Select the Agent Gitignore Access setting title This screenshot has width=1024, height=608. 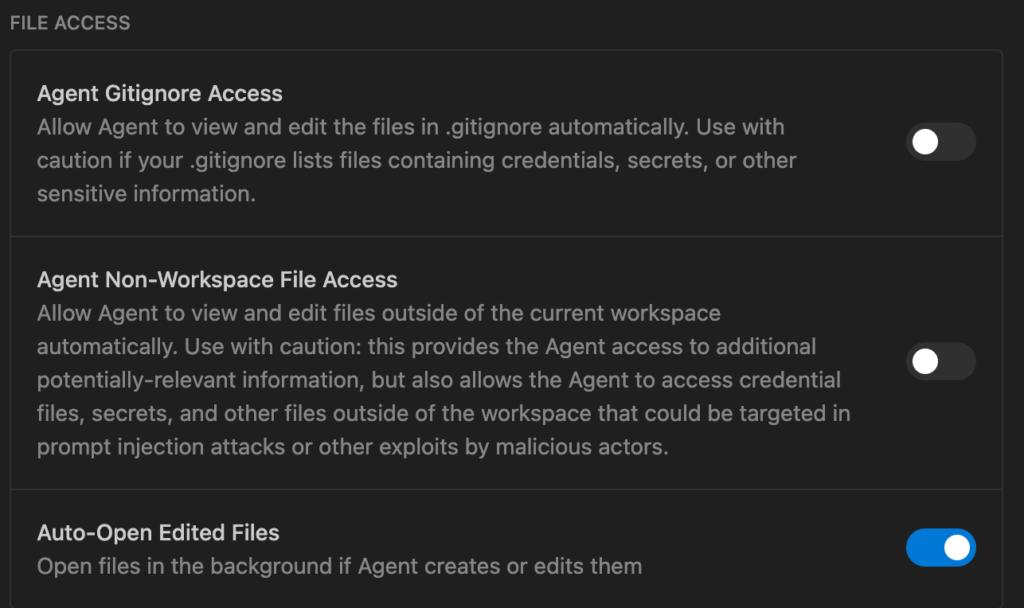coord(160,94)
